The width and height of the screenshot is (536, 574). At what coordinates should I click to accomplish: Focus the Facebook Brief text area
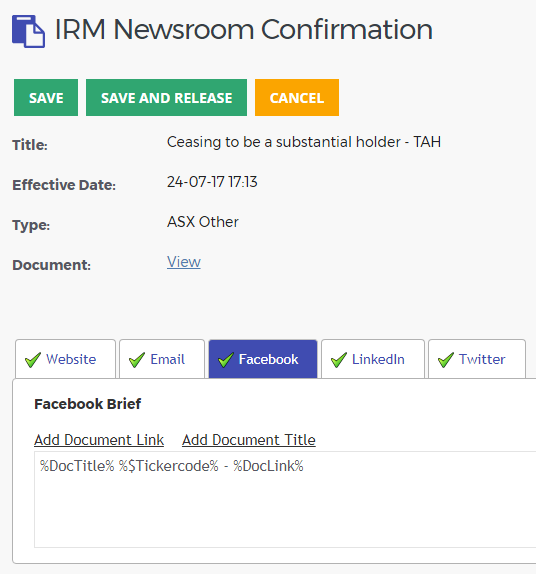click(285, 500)
